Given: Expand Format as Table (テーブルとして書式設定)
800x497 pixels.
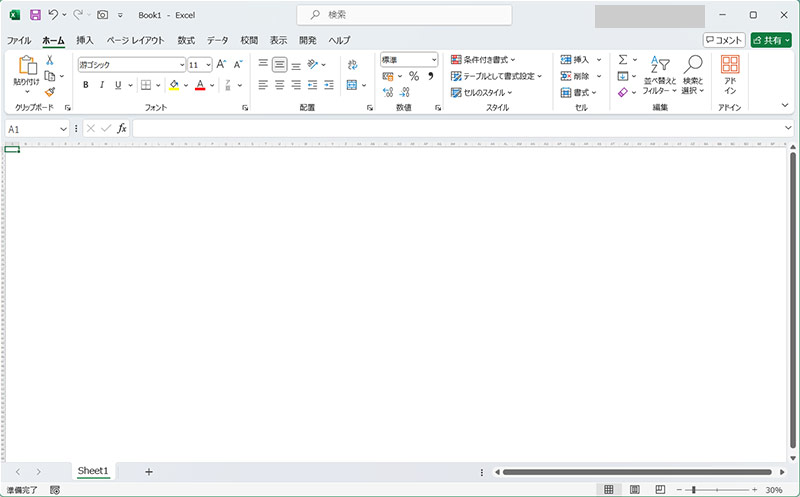Looking at the screenshot, I should [496, 76].
